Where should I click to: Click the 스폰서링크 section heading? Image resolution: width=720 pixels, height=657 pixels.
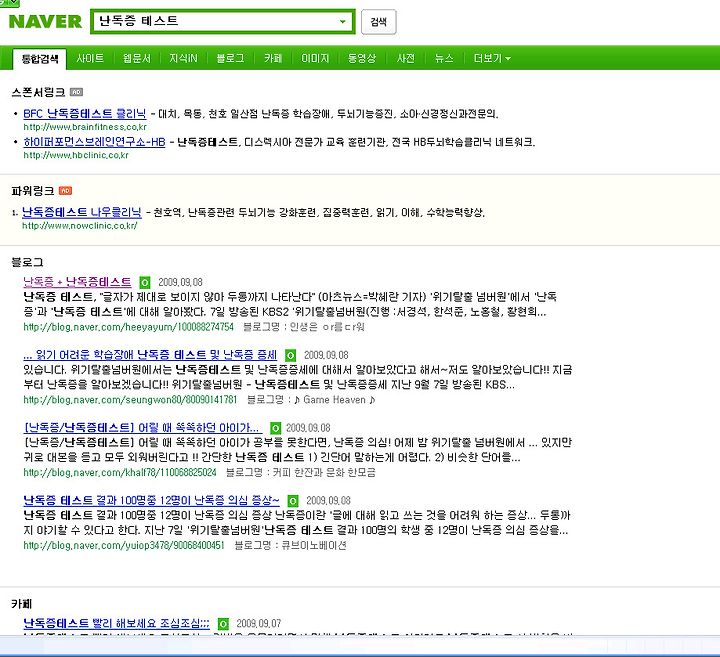coord(38,92)
